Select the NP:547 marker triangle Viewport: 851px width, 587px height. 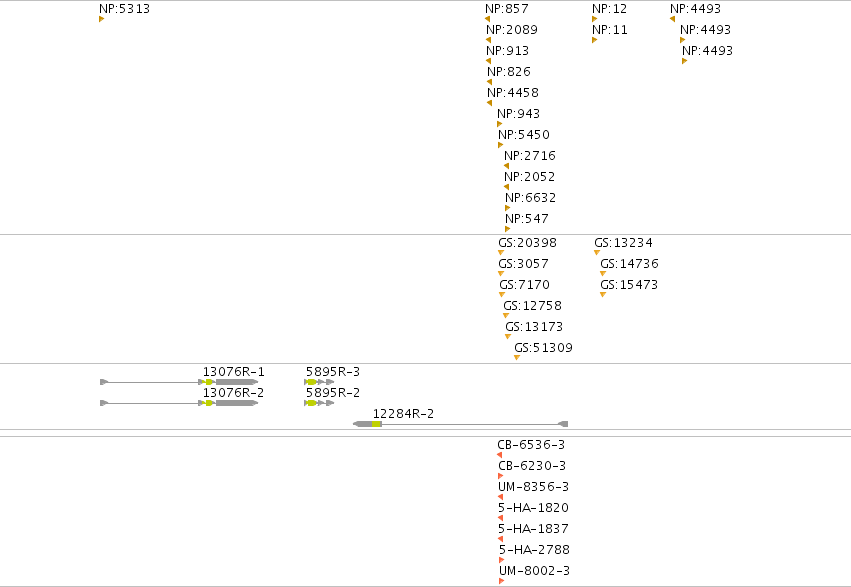coord(507,229)
